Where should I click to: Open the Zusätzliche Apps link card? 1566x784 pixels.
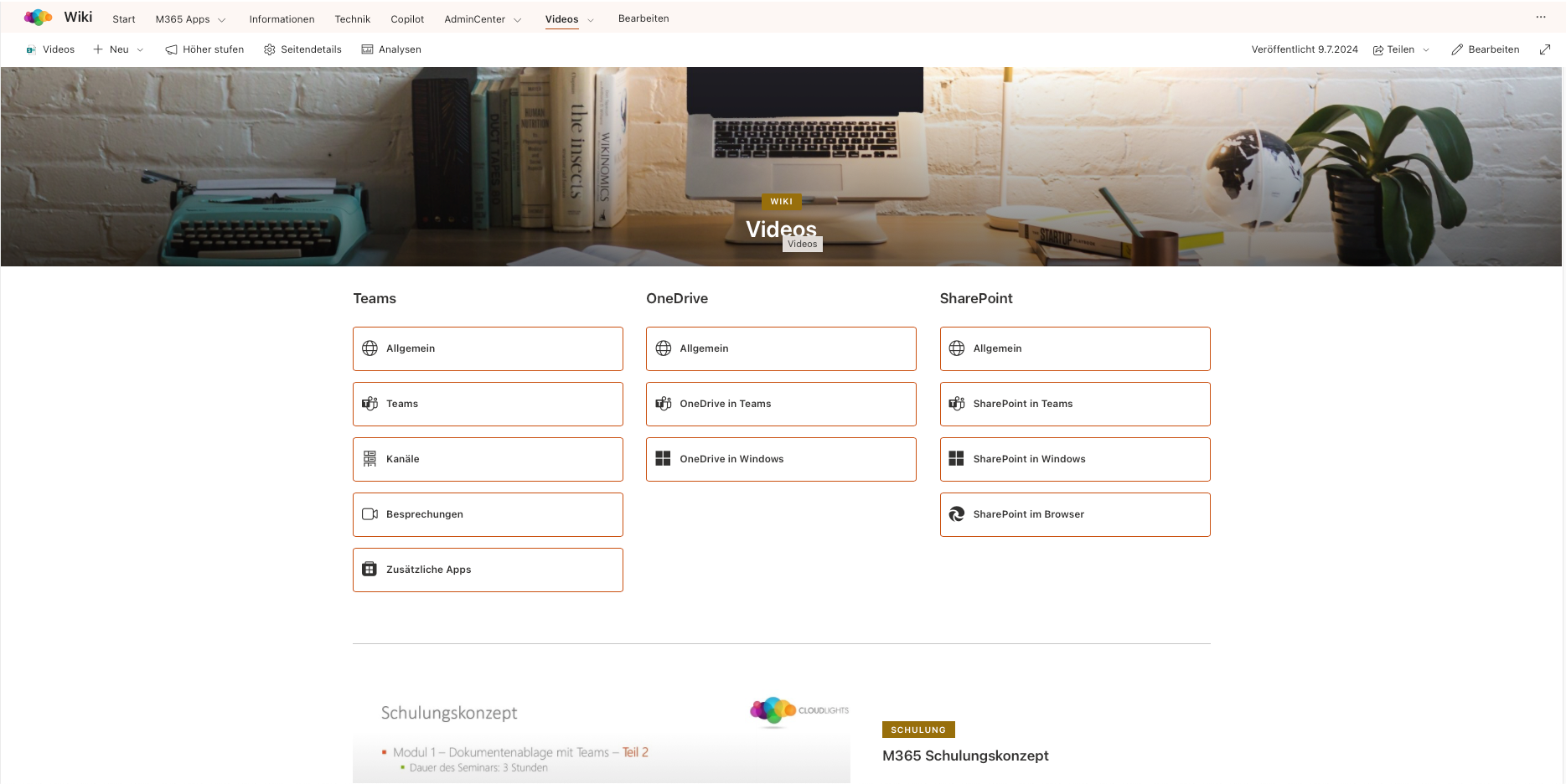click(x=488, y=570)
